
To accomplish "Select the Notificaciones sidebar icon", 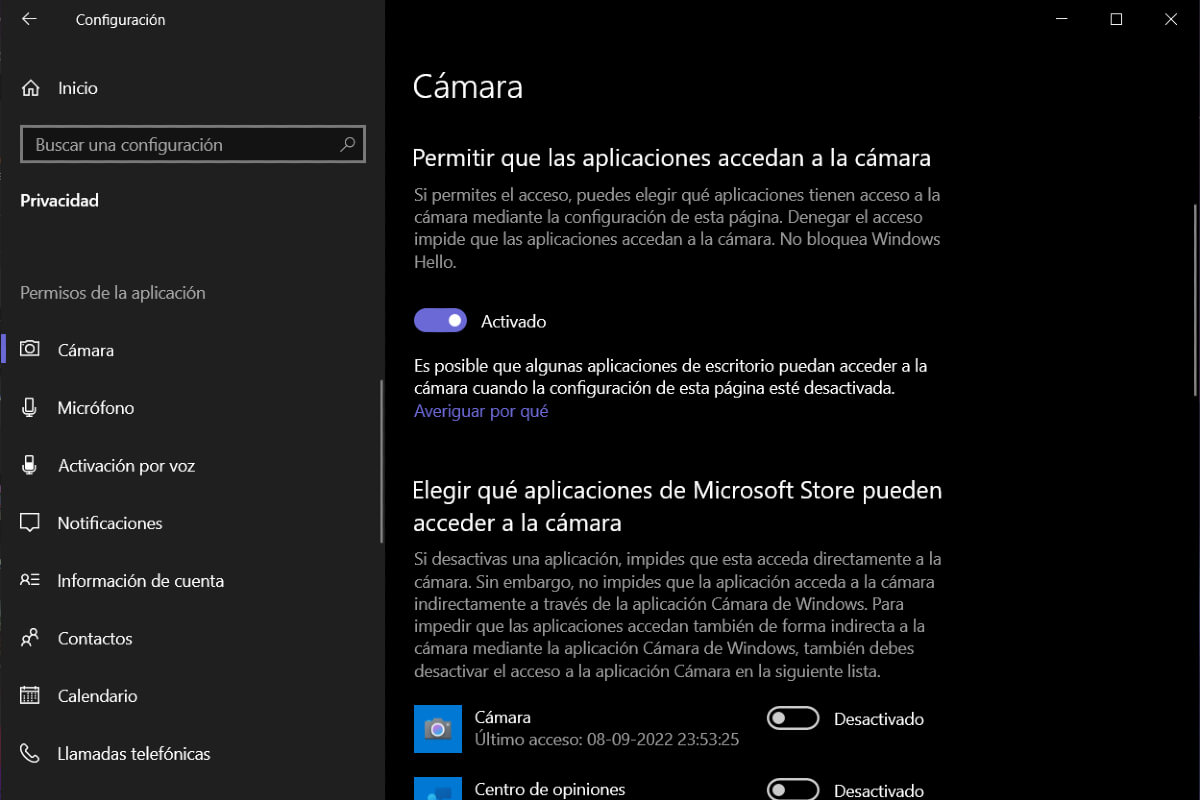I will (x=30, y=523).
